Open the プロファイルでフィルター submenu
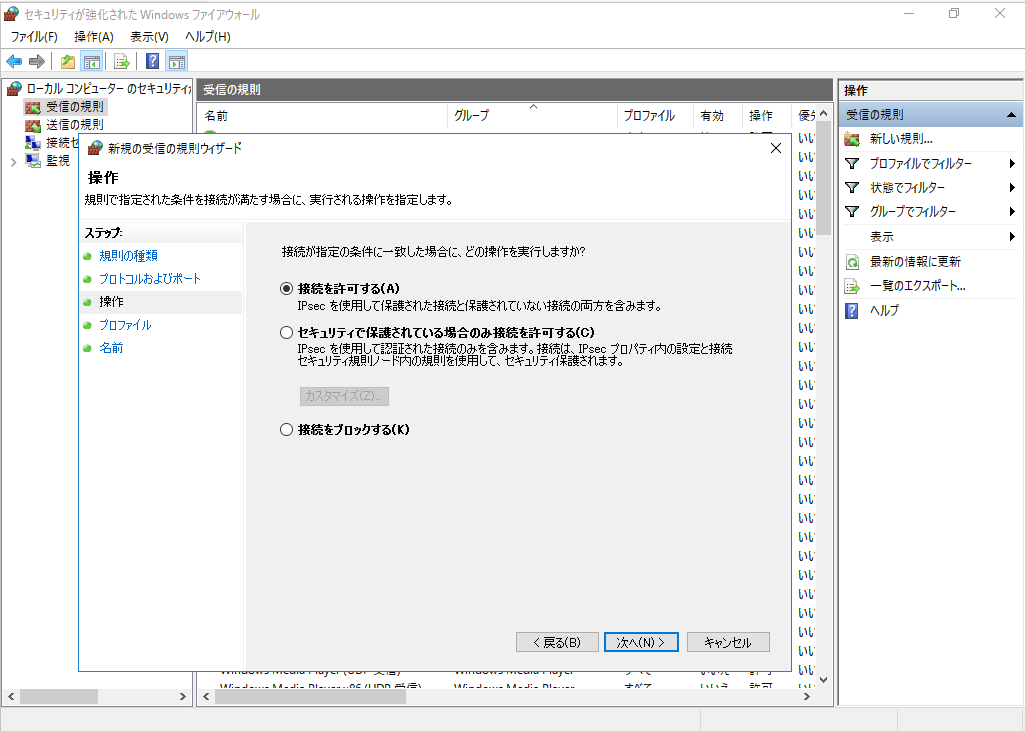The image size is (1025, 731). (x=920, y=163)
